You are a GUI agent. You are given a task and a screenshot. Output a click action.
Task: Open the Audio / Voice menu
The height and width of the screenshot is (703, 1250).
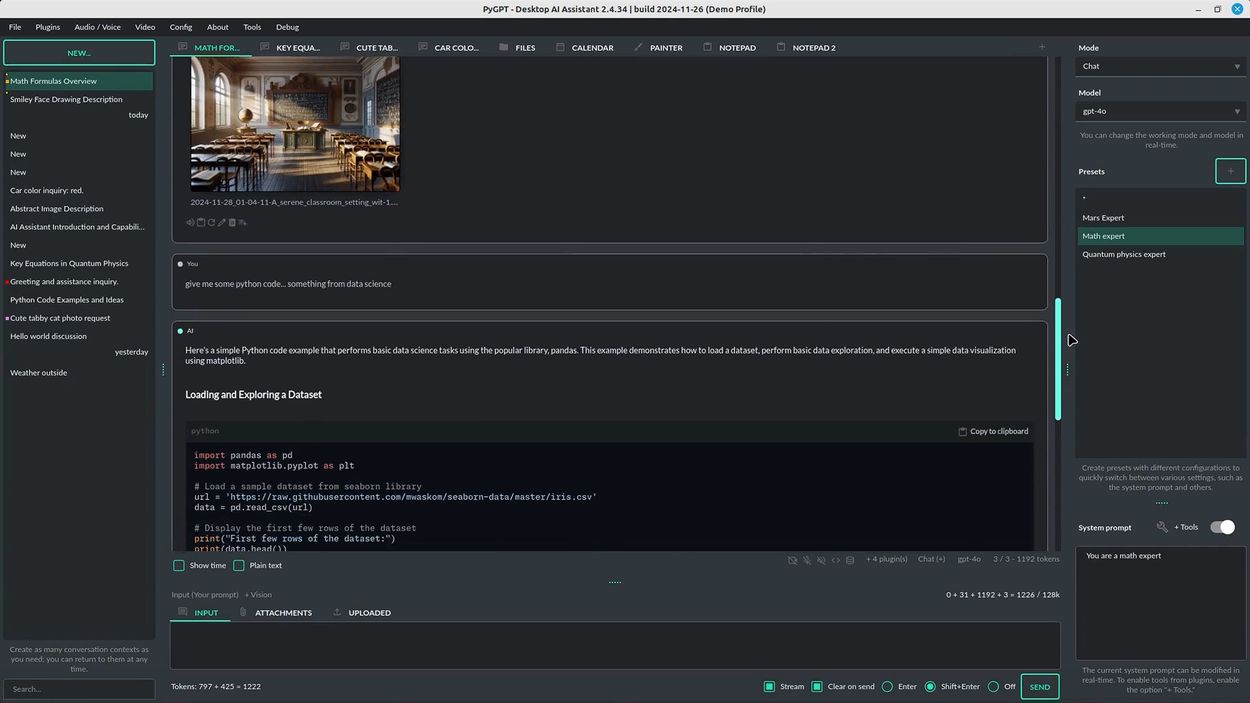(97, 27)
